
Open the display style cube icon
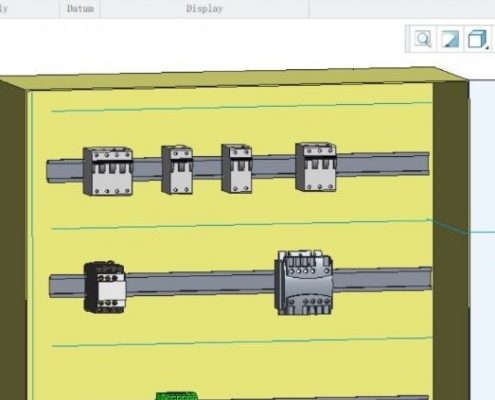point(478,39)
